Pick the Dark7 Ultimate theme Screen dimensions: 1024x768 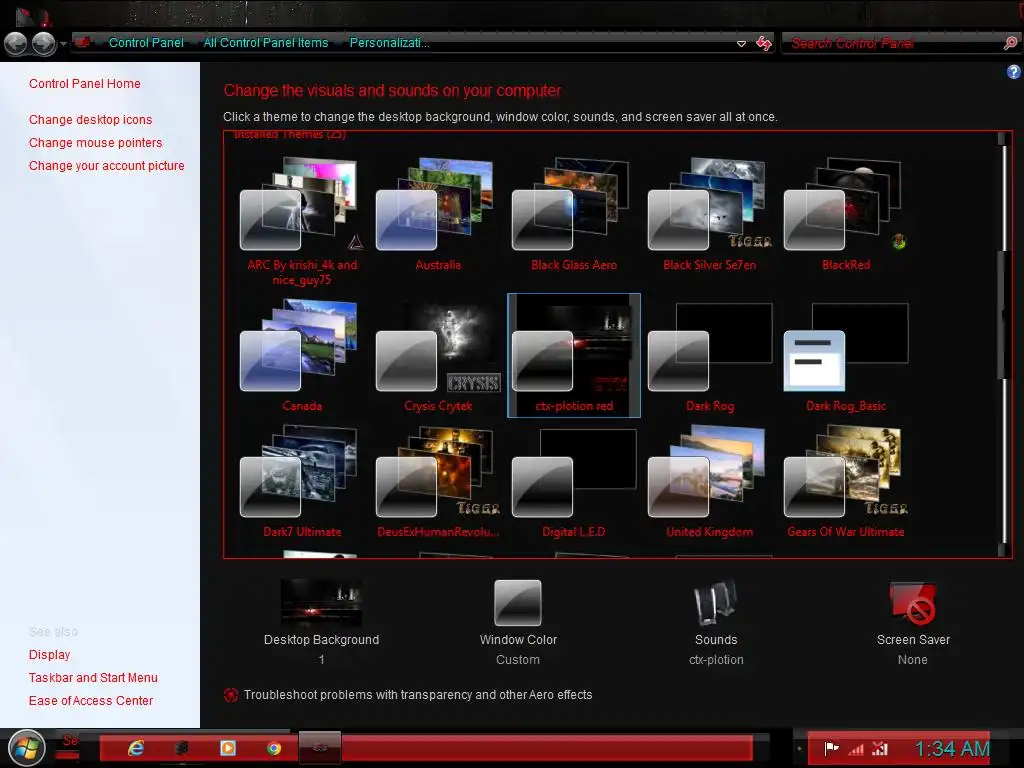coord(302,482)
